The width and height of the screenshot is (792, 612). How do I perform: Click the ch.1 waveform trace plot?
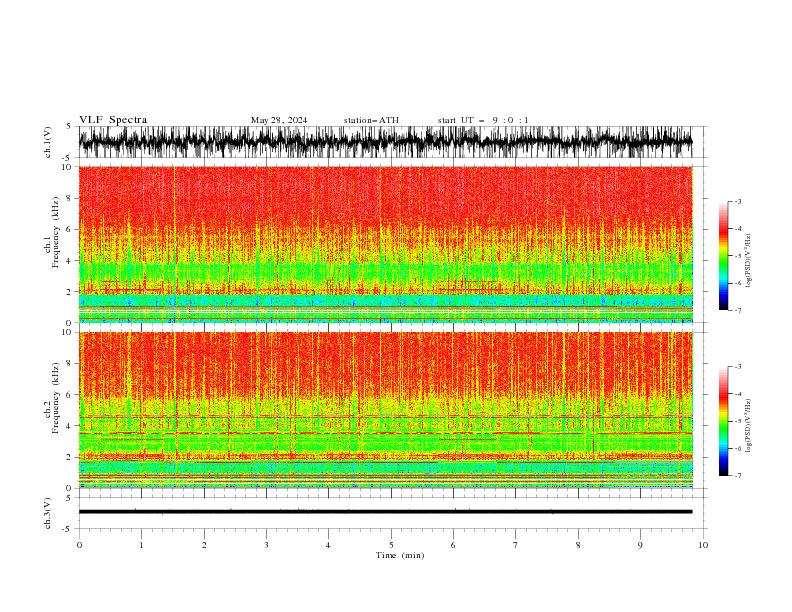tap(386, 142)
